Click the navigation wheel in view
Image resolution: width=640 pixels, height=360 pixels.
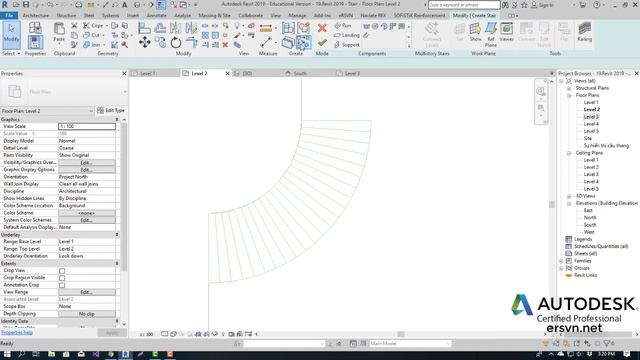pyautogui.click(x=540, y=91)
